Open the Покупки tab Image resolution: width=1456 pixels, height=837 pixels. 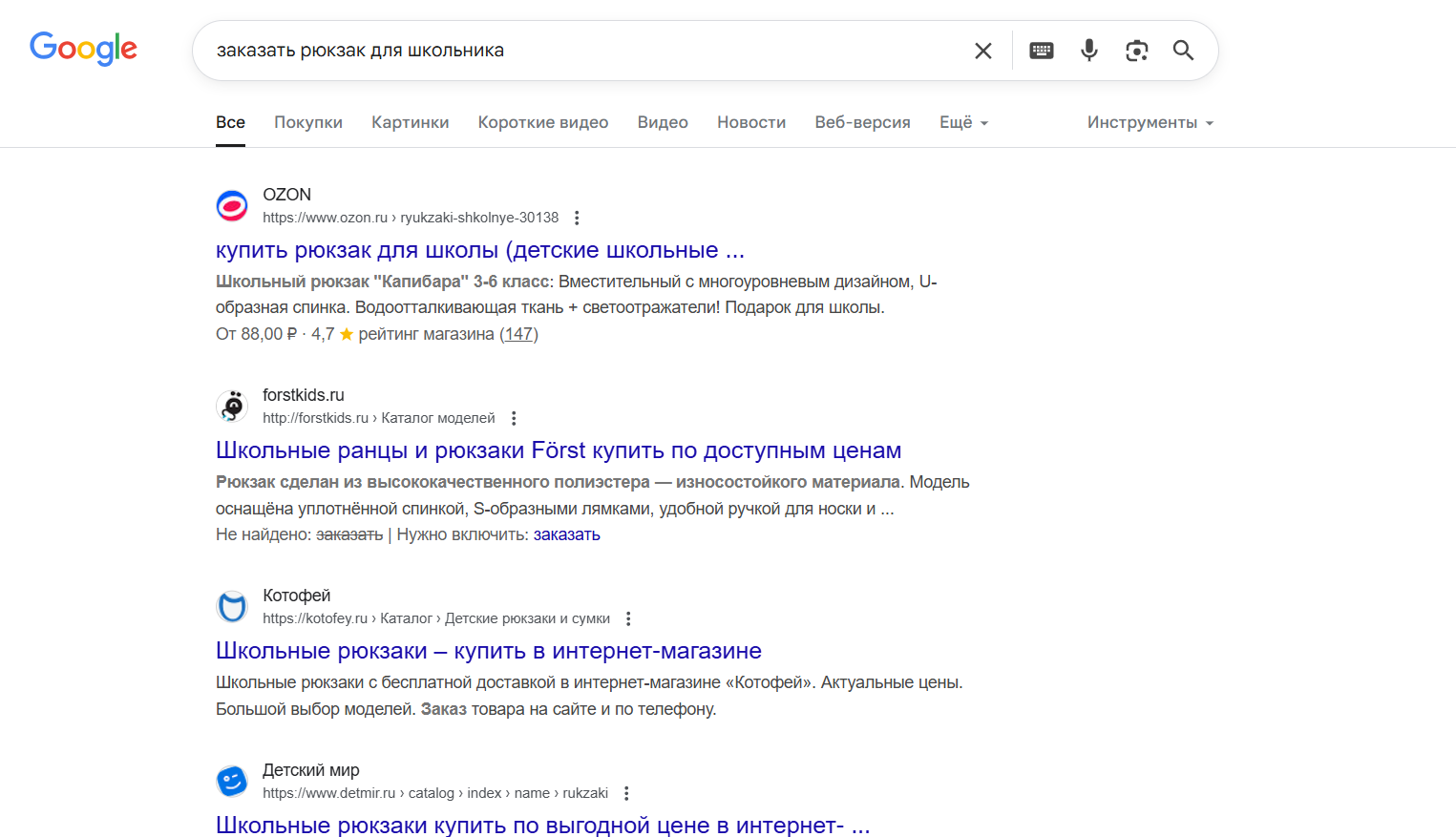pyautogui.click(x=307, y=122)
